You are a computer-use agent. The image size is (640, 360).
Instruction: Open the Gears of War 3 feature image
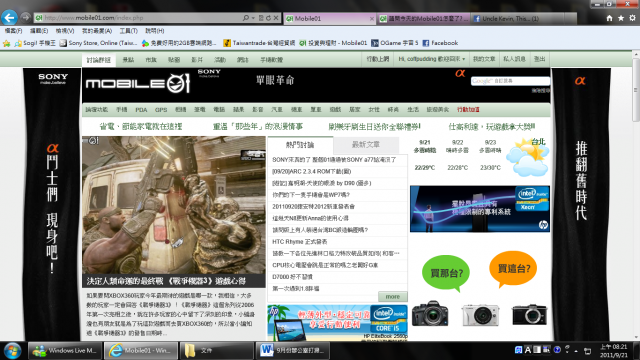point(173,205)
